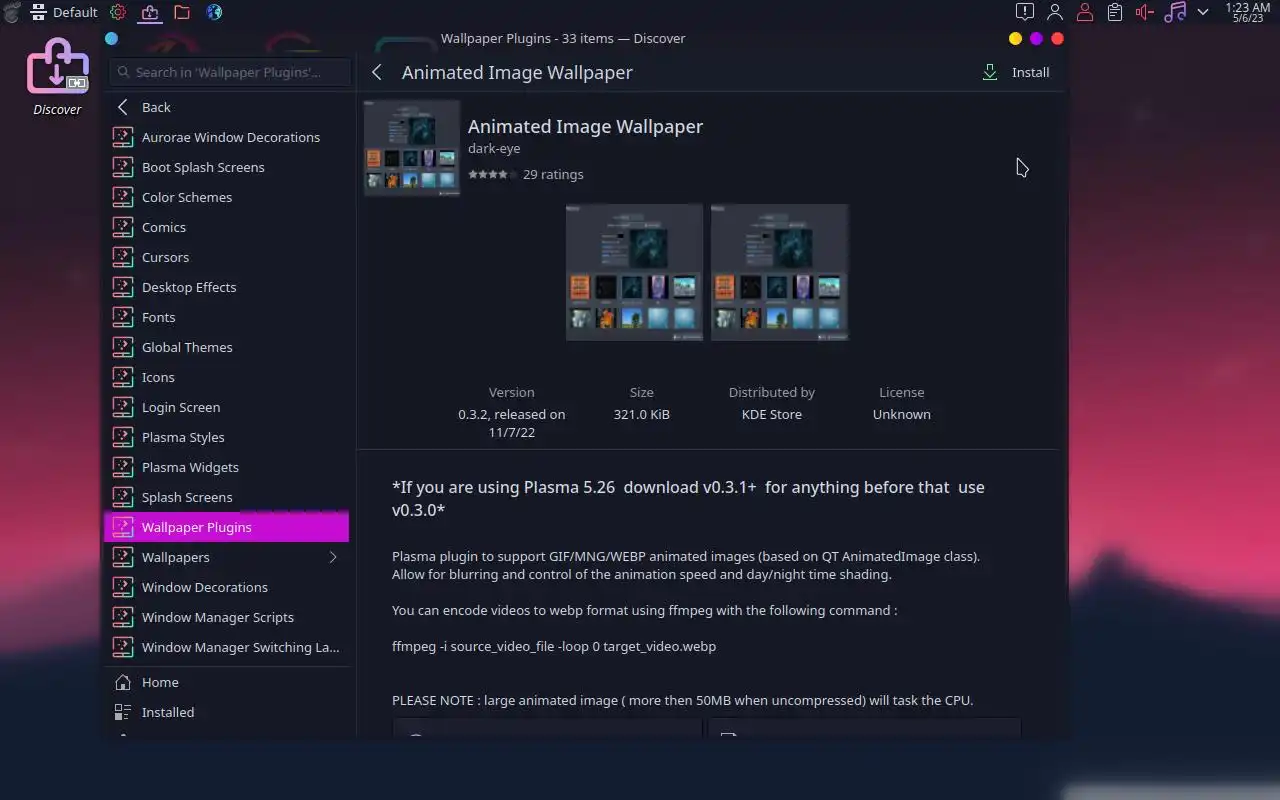Click the Unknown license value
Viewport: 1280px width, 800px height.
(x=902, y=414)
